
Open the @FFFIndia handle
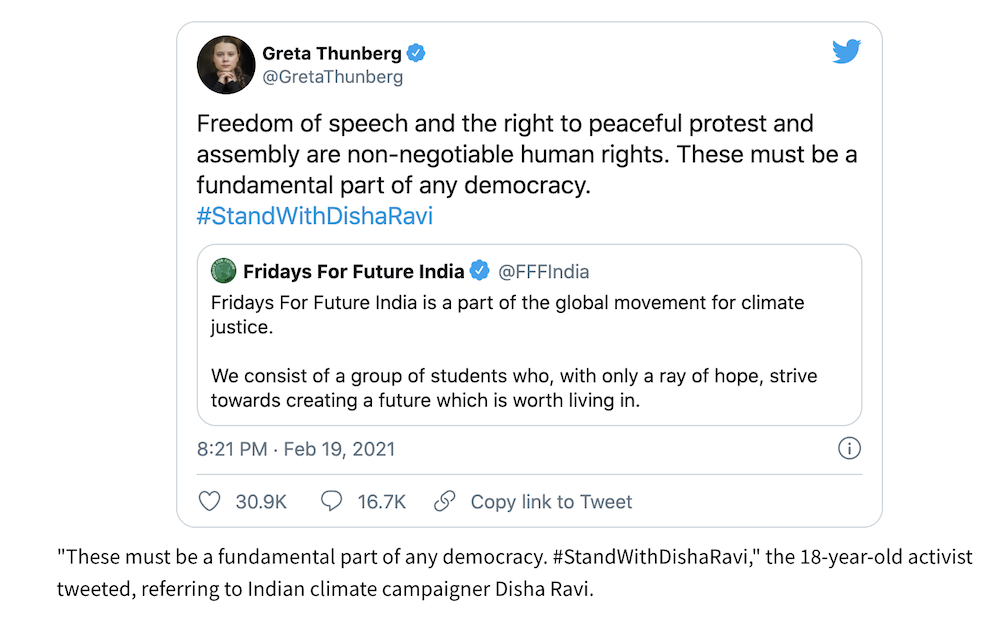click(543, 272)
